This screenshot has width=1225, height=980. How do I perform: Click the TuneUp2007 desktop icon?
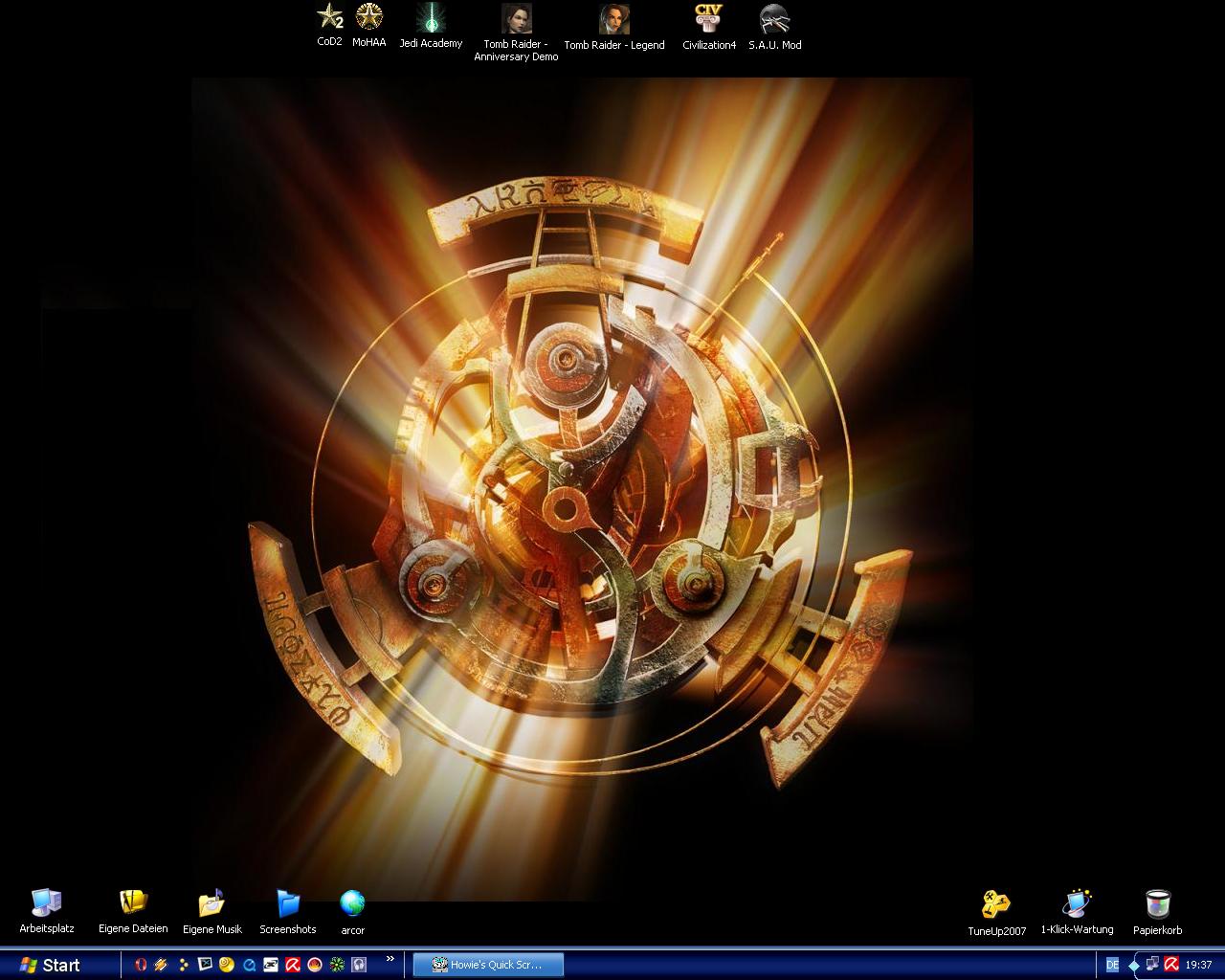point(997,913)
